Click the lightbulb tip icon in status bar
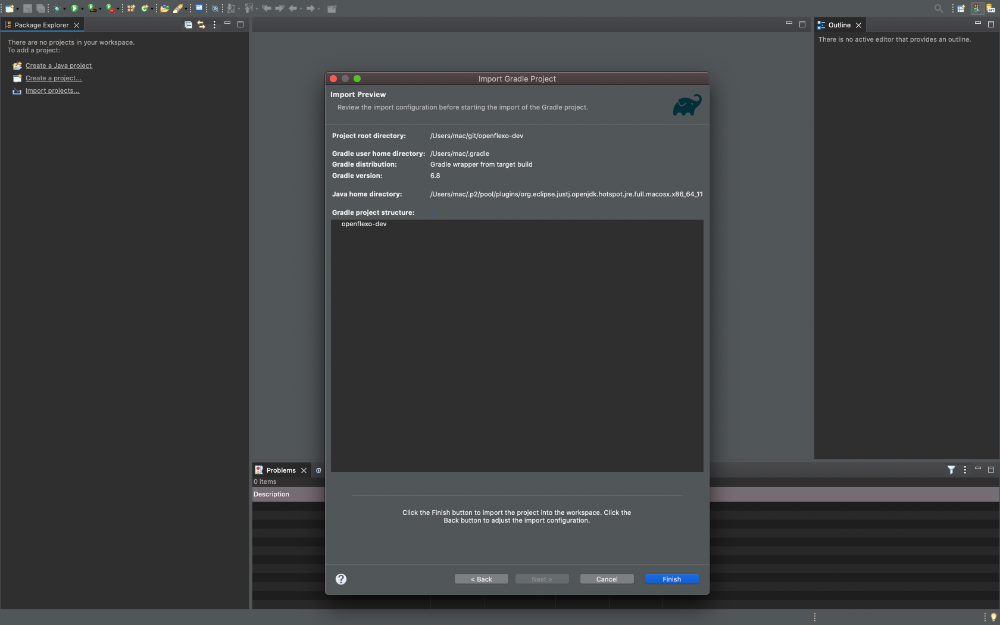The height and width of the screenshot is (625, 1000). coord(993,617)
